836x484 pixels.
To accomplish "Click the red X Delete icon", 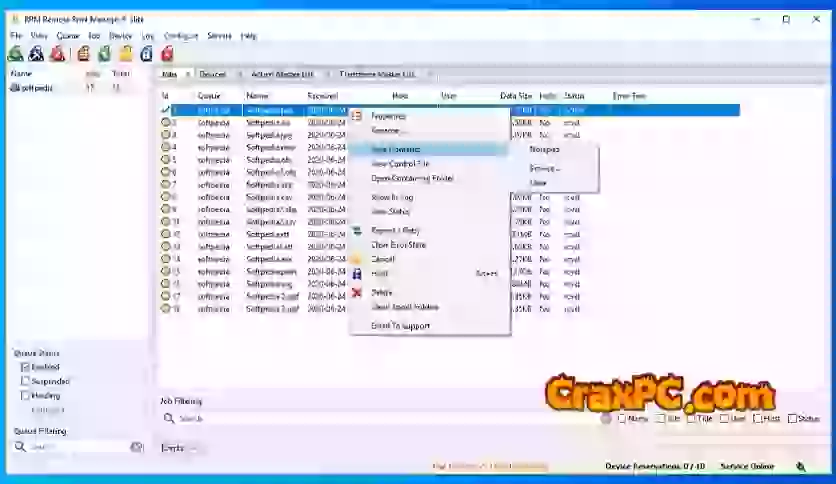I will [x=357, y=293].
